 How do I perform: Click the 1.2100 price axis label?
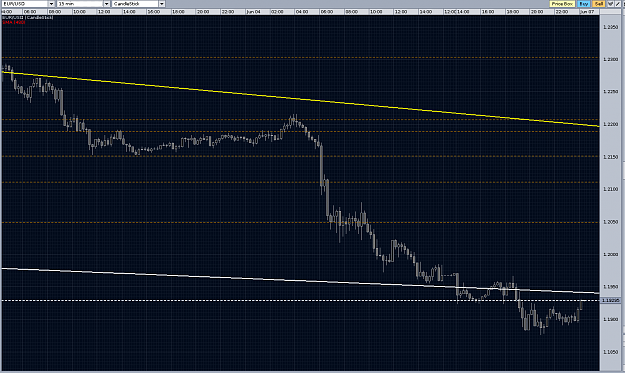click(611, 189)
